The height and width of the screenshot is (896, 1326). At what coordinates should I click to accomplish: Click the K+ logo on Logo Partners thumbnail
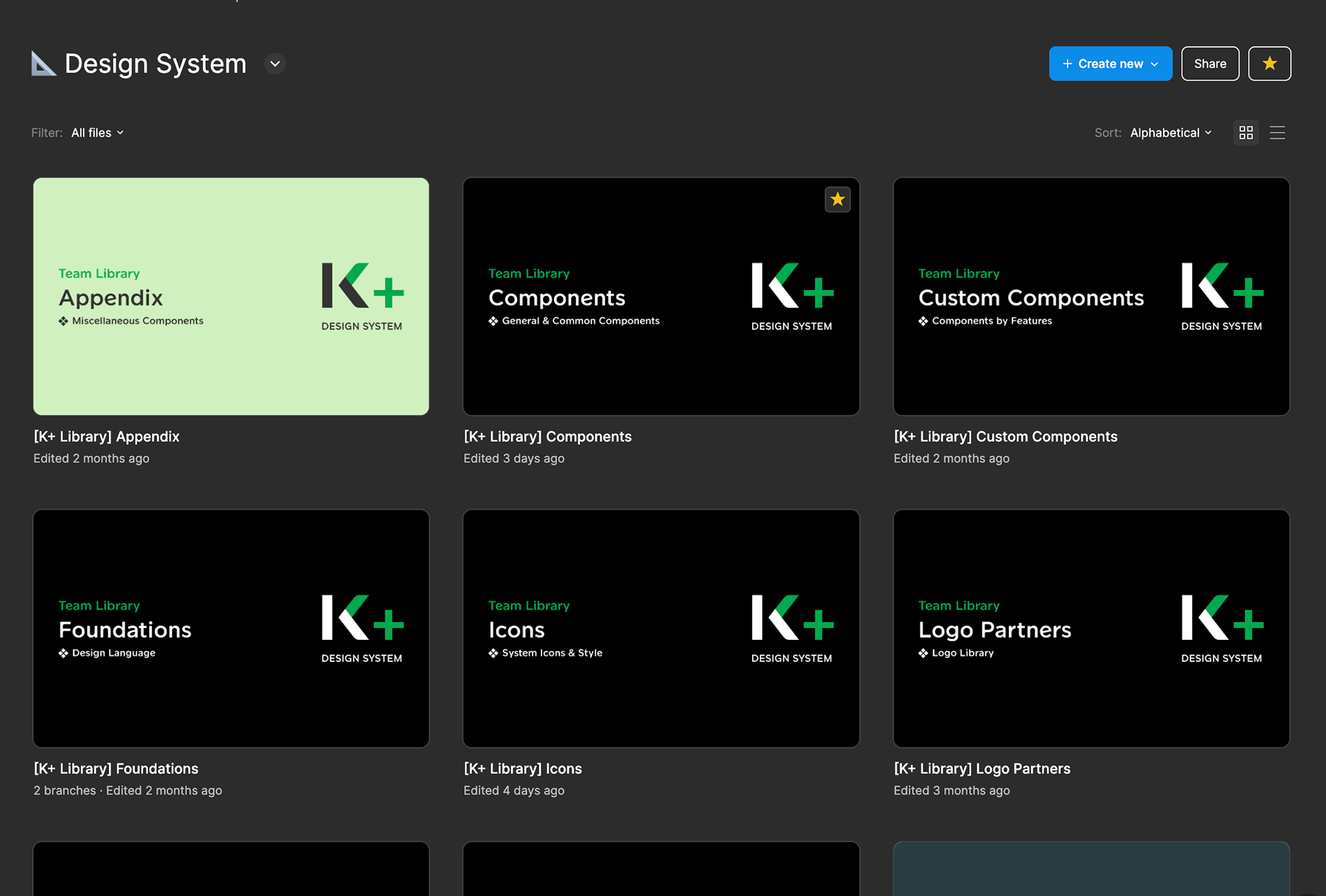point(1222,617)
